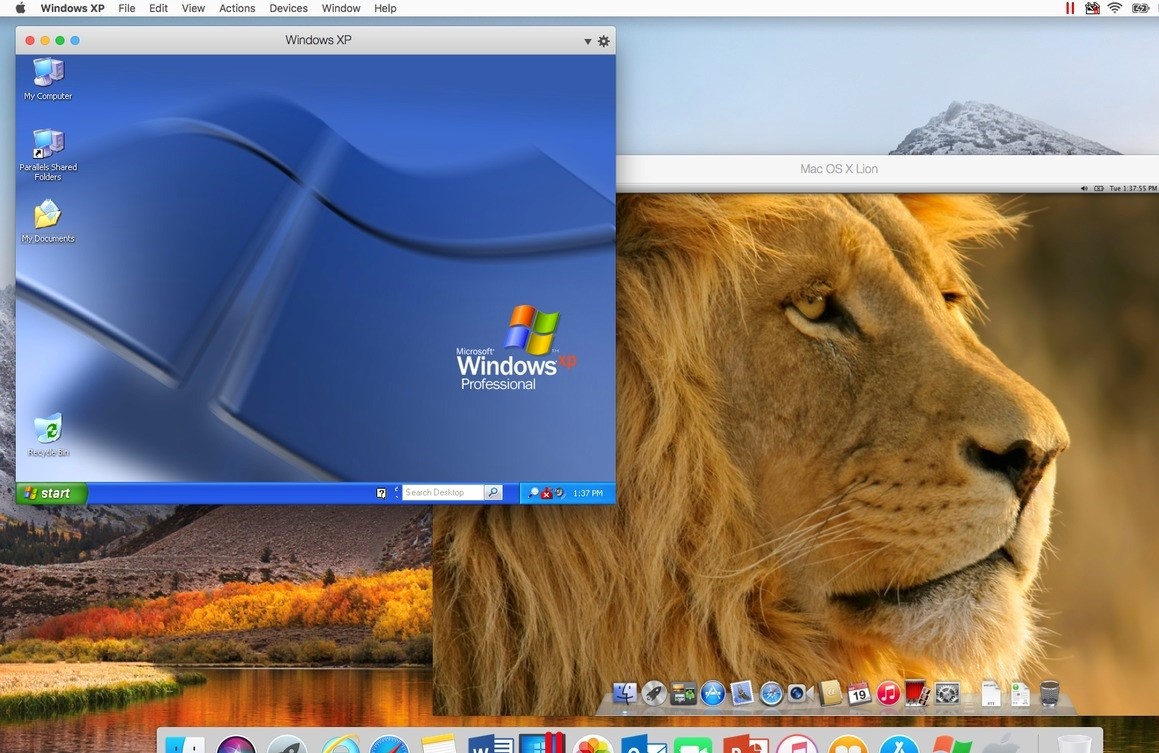1159x753 pixels.
Task: Expand the dropdown arrow in Windows XP title bar
Action: point(588,41)
